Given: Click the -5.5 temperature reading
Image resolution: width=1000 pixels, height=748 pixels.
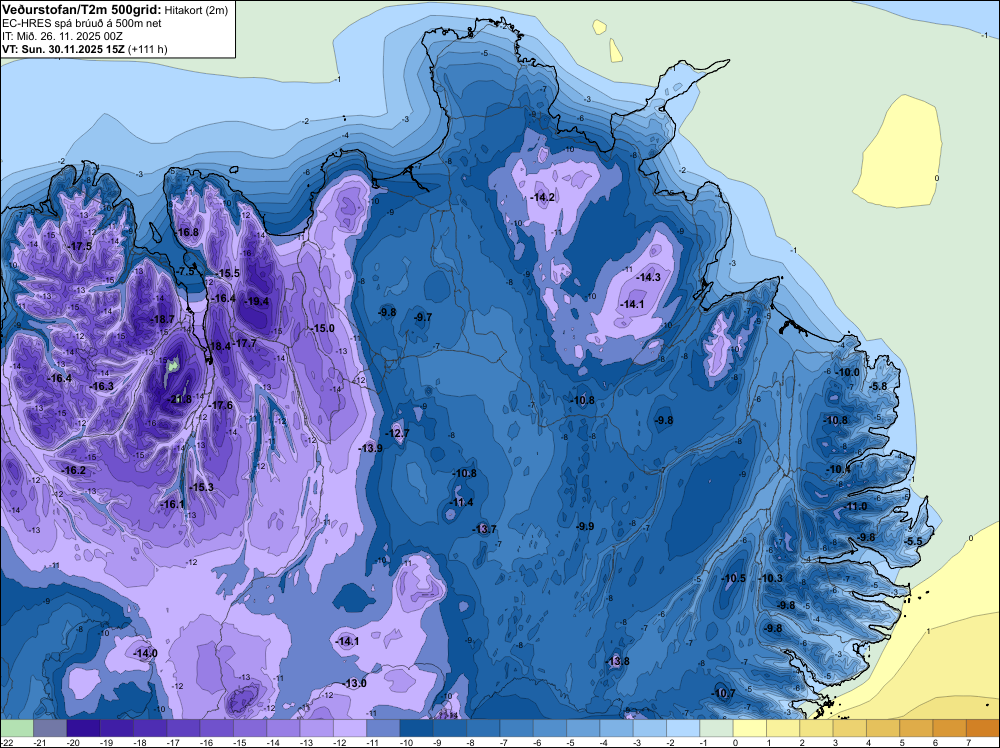Looking at the screenshot, I should 914,541.
